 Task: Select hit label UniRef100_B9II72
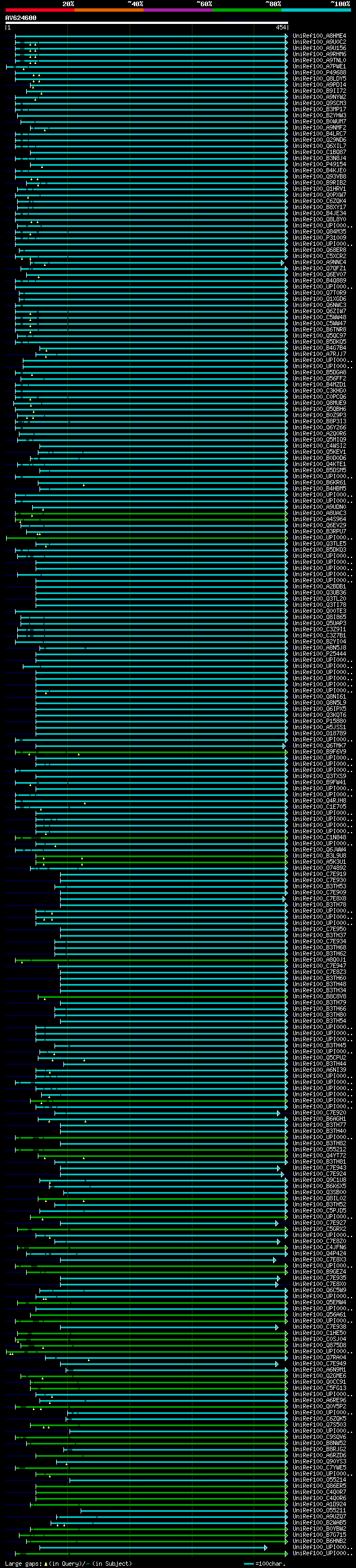[x=319, y=91]
